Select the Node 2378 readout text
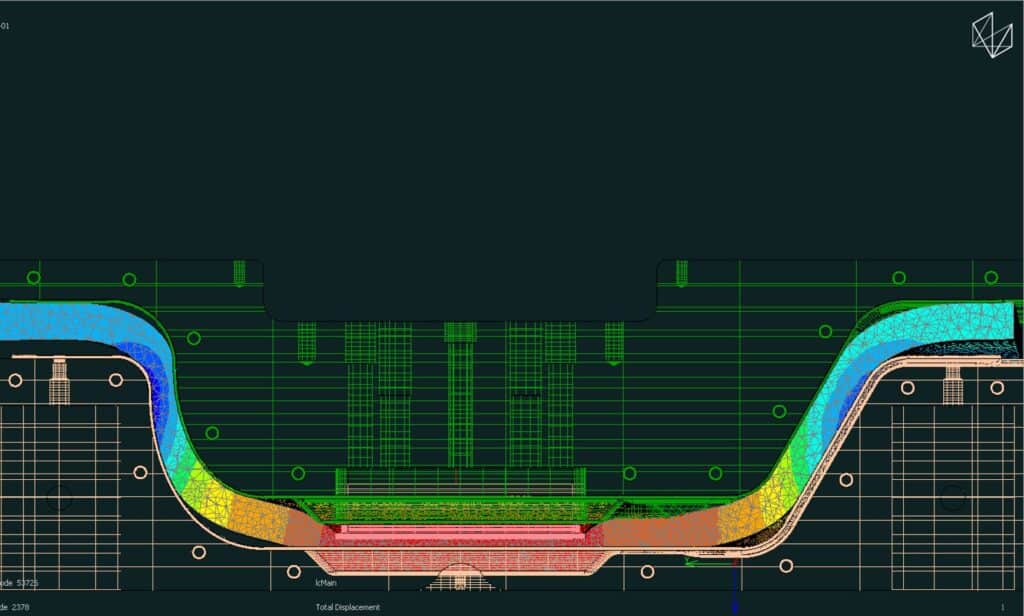 coord(17,607)
